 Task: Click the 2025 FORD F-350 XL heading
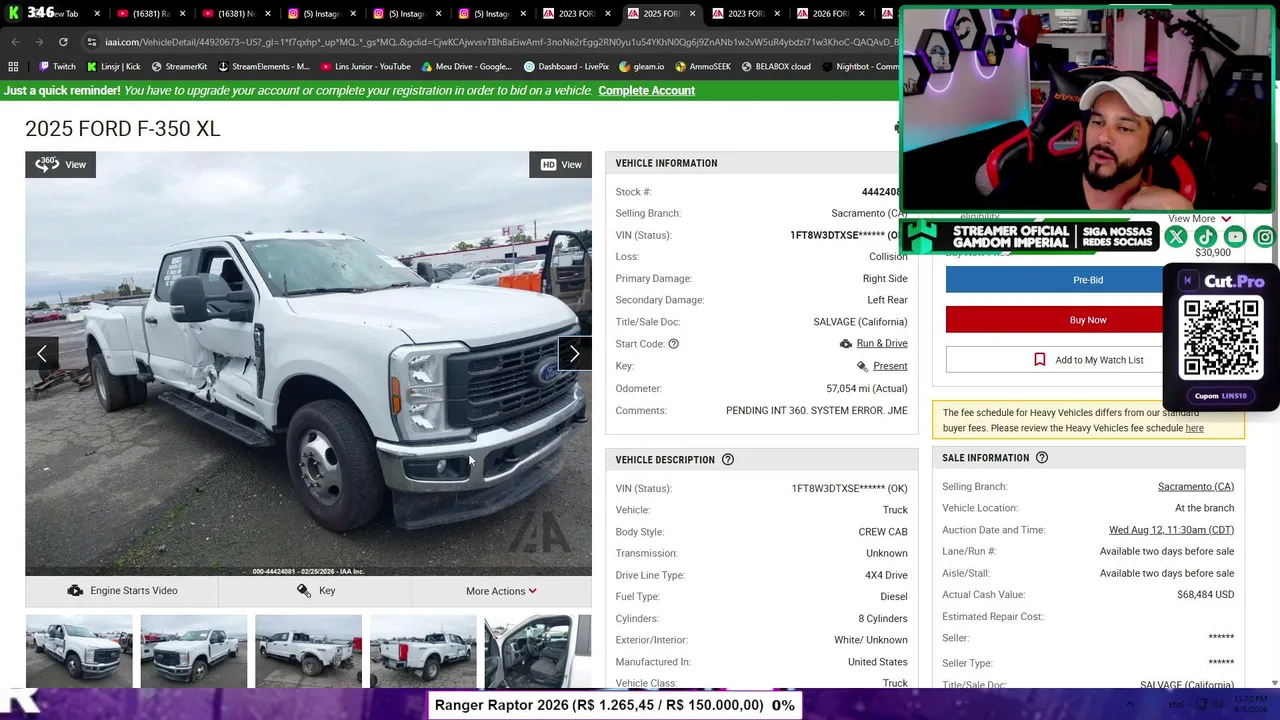123,129
